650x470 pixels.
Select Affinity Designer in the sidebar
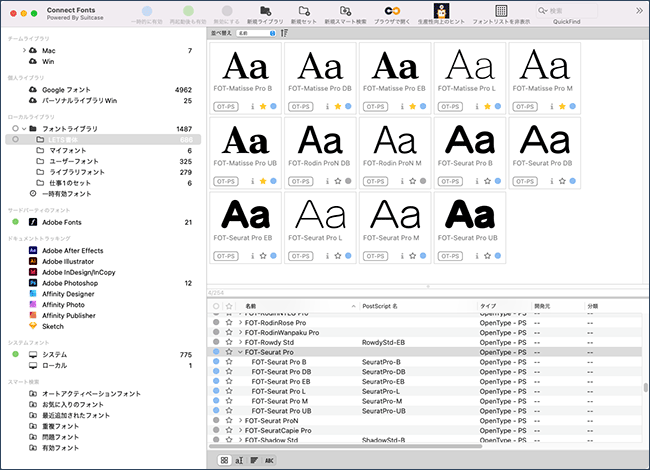68,294
